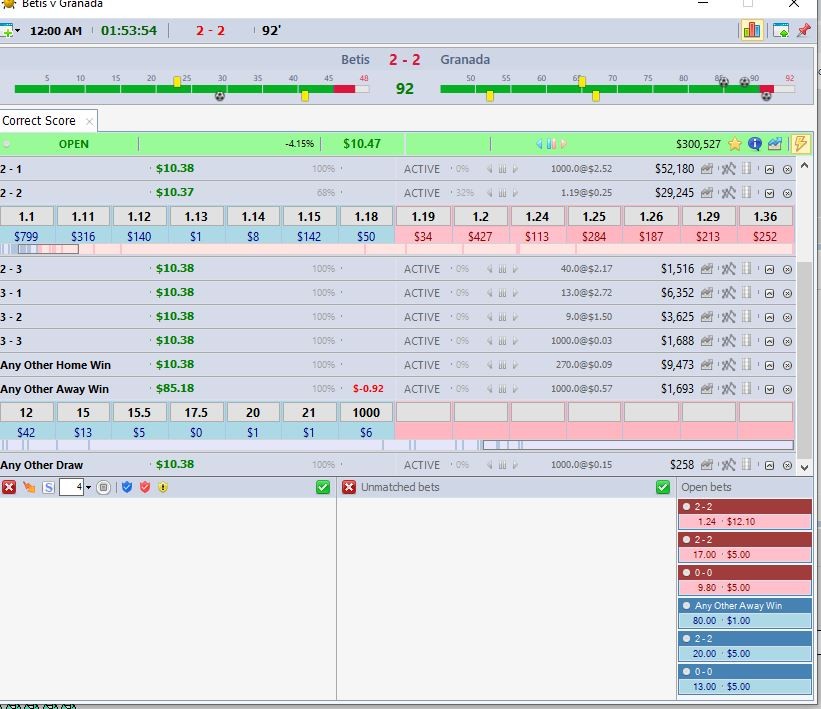This screenshot has height=709, width=821.
Task: Collapse the expanded 2 - 2 price ladder
Action: (x=769, y=193)
